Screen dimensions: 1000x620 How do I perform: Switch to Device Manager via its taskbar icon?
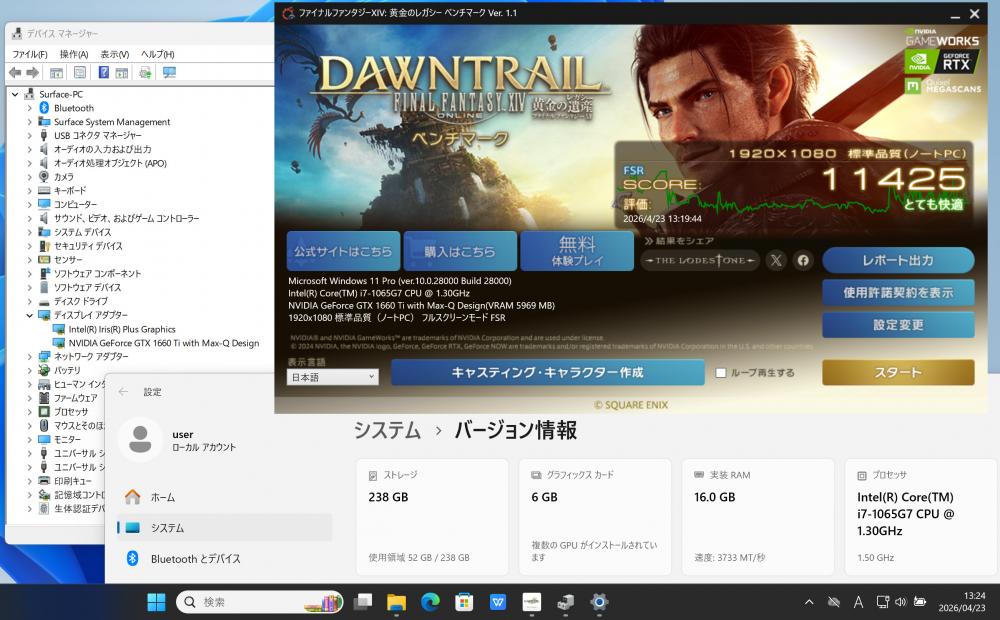click(x=565, y=602)
